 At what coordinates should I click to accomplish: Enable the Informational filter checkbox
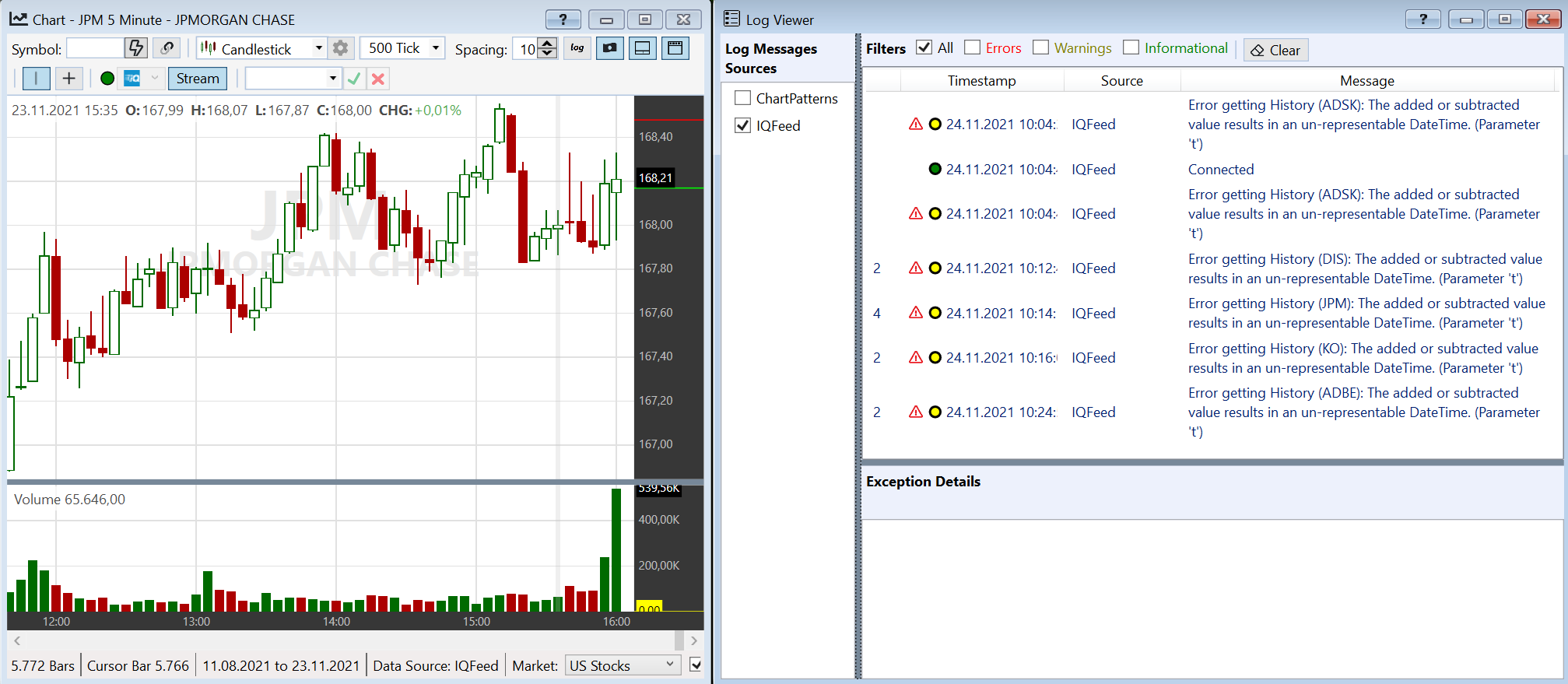point(1131,47)
